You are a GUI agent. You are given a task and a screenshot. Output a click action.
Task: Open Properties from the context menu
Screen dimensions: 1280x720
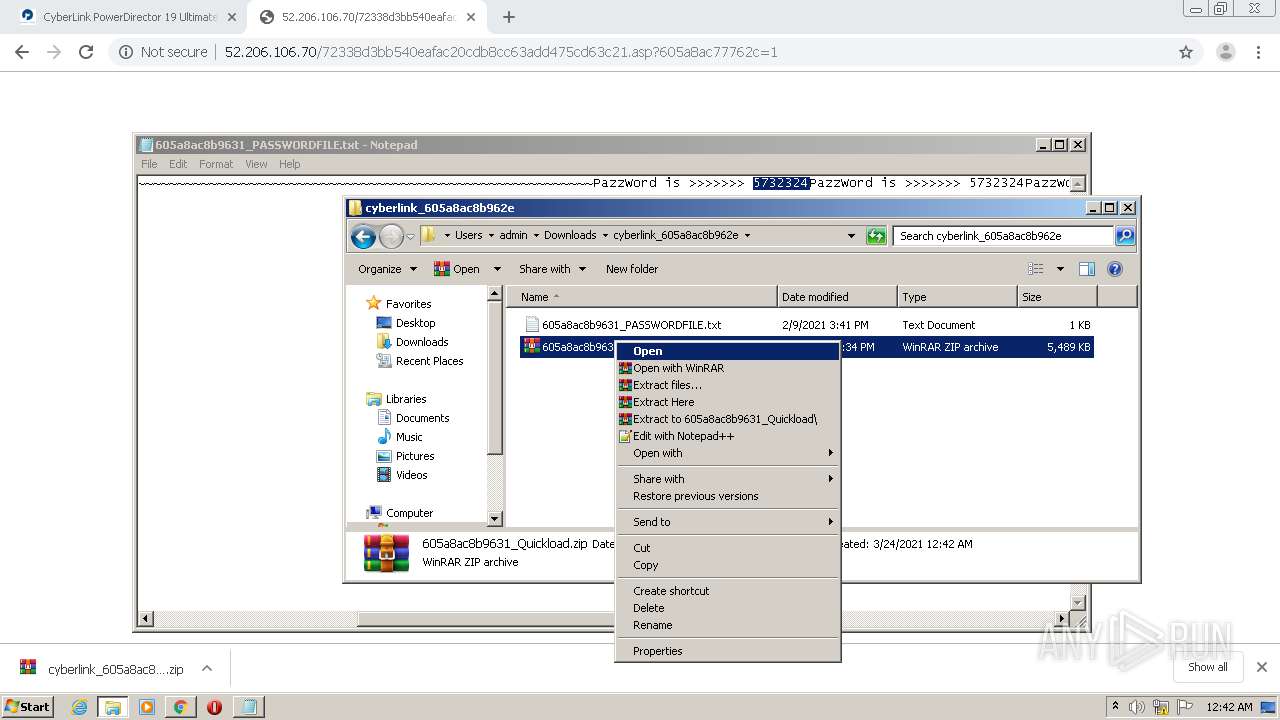pyautogui.click(x=727, y=651)
